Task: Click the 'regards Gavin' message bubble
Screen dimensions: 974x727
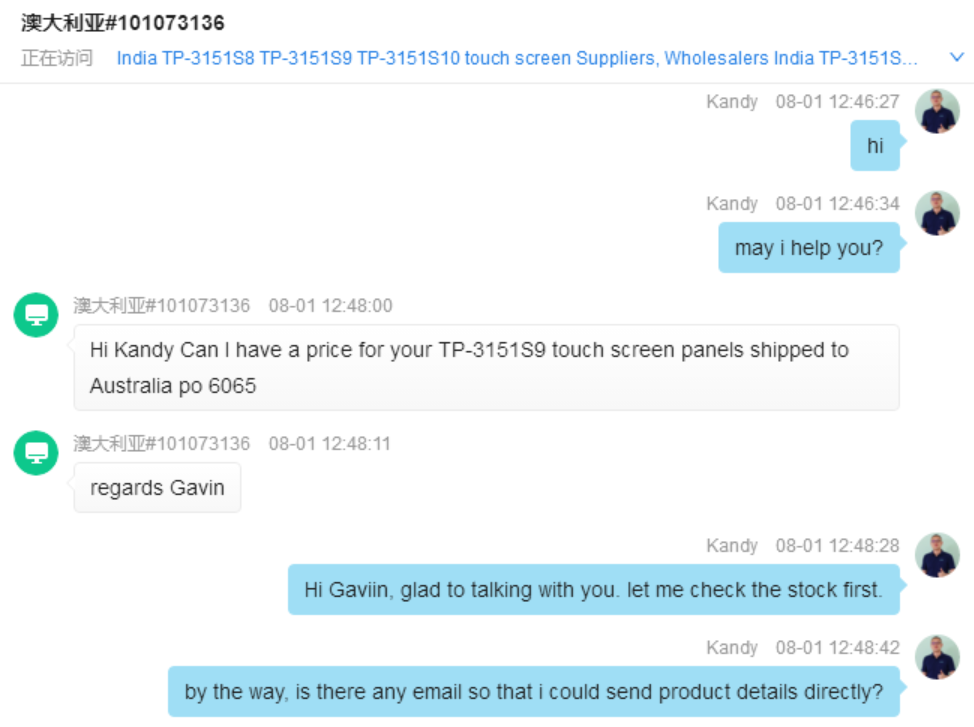Action: 157,488
